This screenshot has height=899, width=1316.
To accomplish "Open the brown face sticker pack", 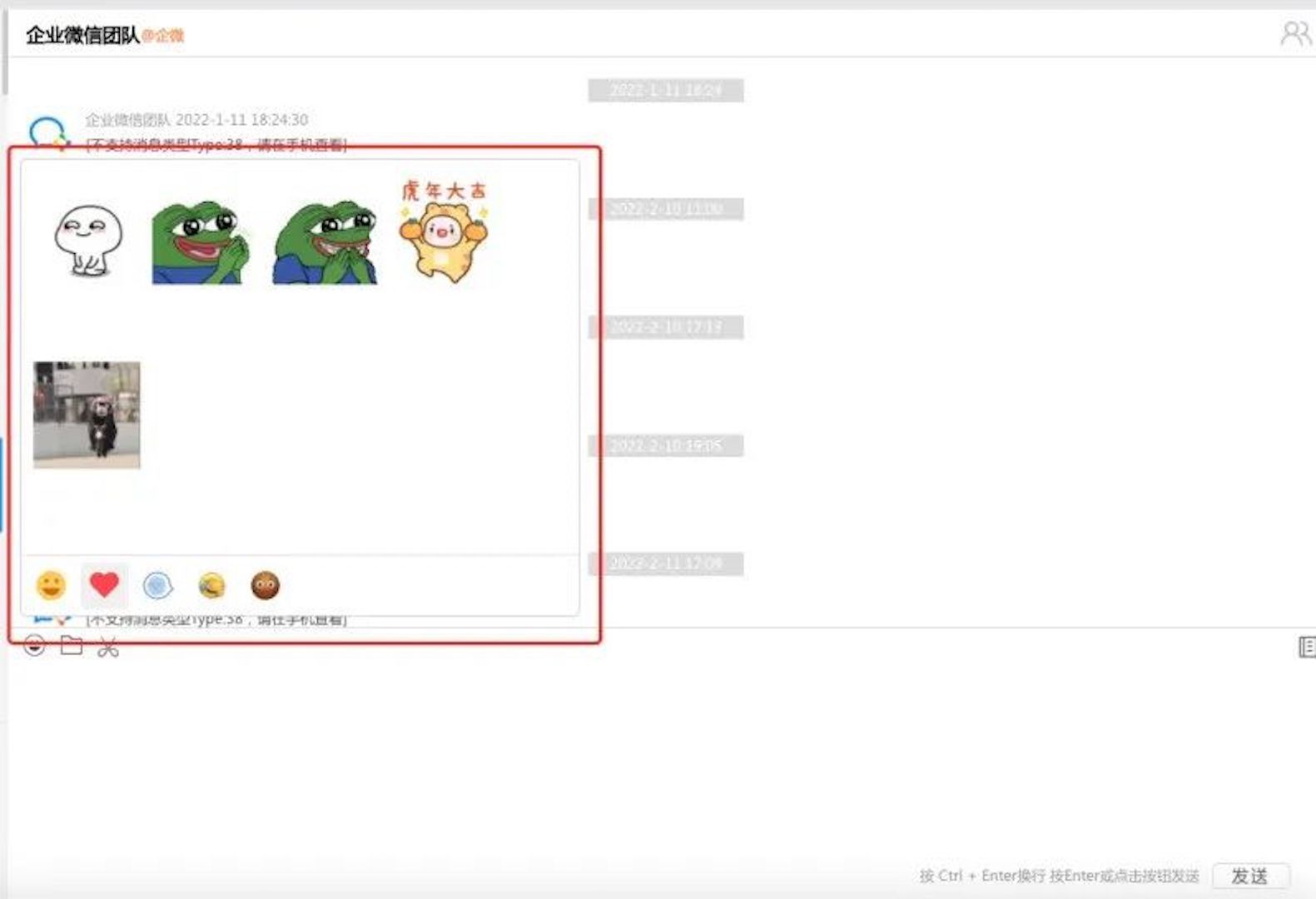I will click(265, 585).
